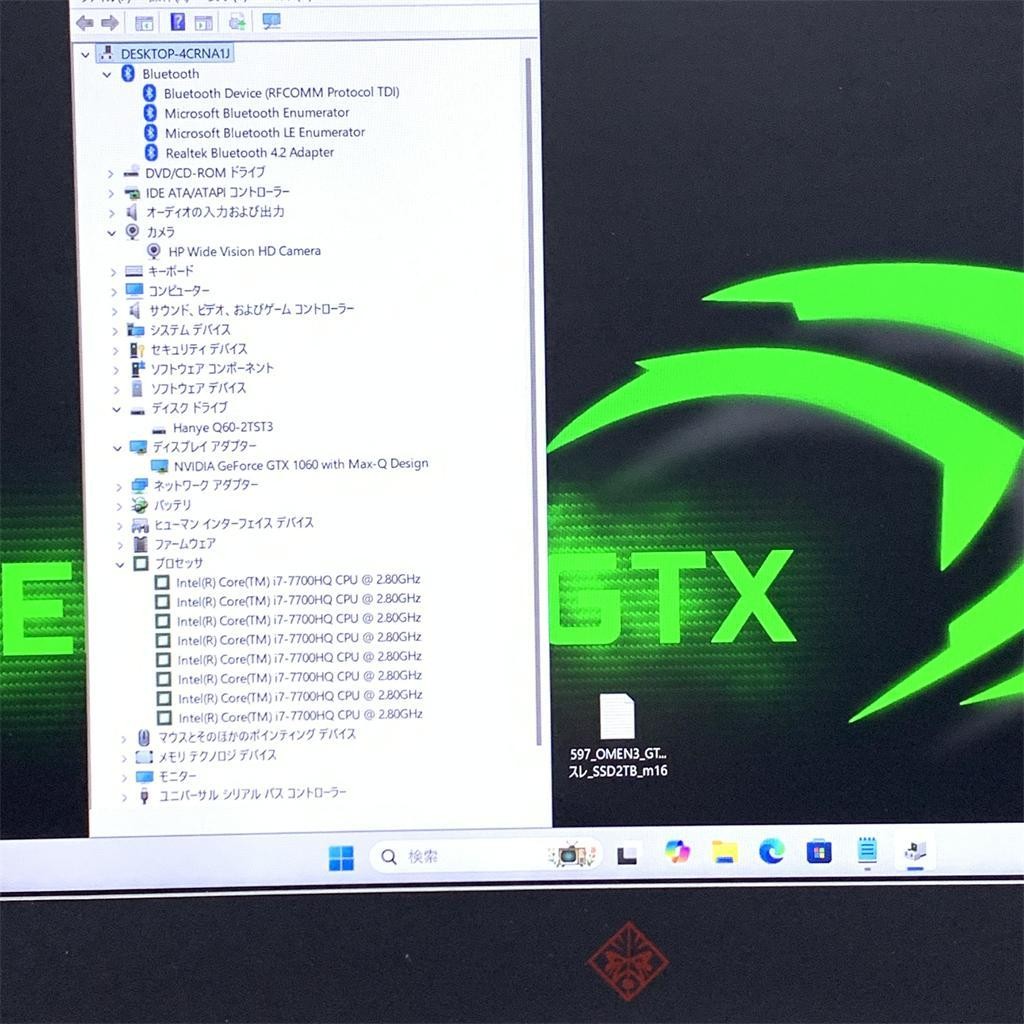Click the セキュリティ デバイス icon

136,350
